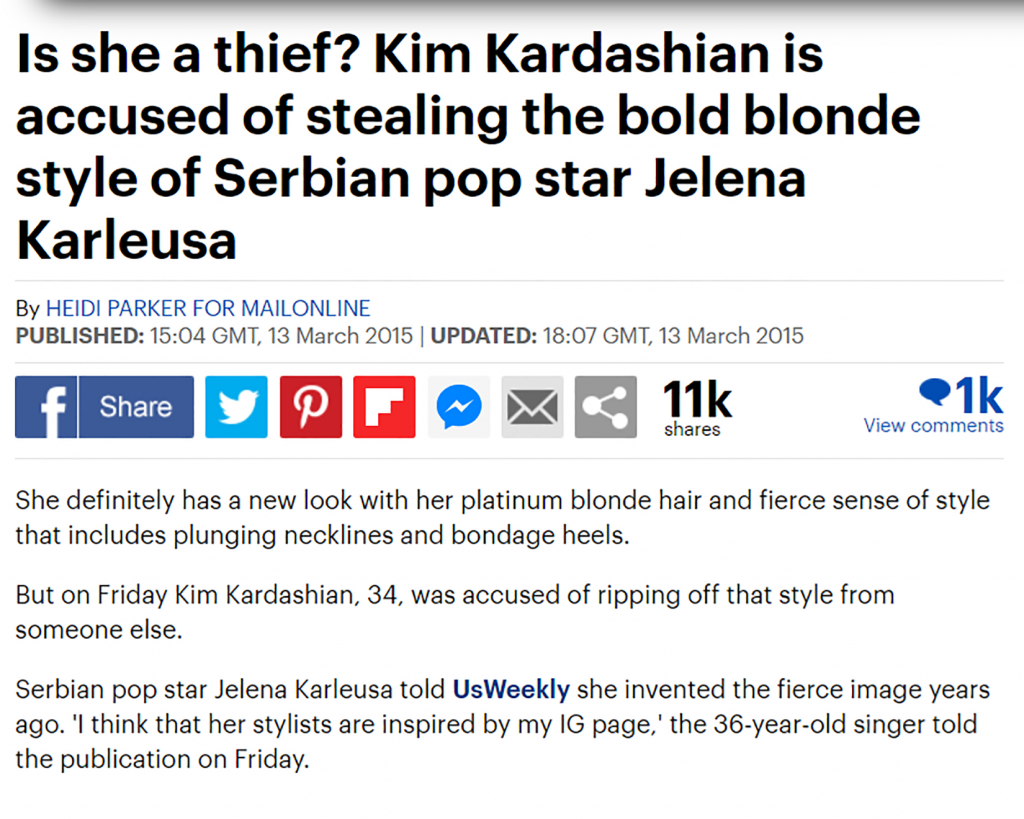Click the updated timestamp text
Image resolution: width=1024 pixels, height=819 pixels.
point(617,336)
